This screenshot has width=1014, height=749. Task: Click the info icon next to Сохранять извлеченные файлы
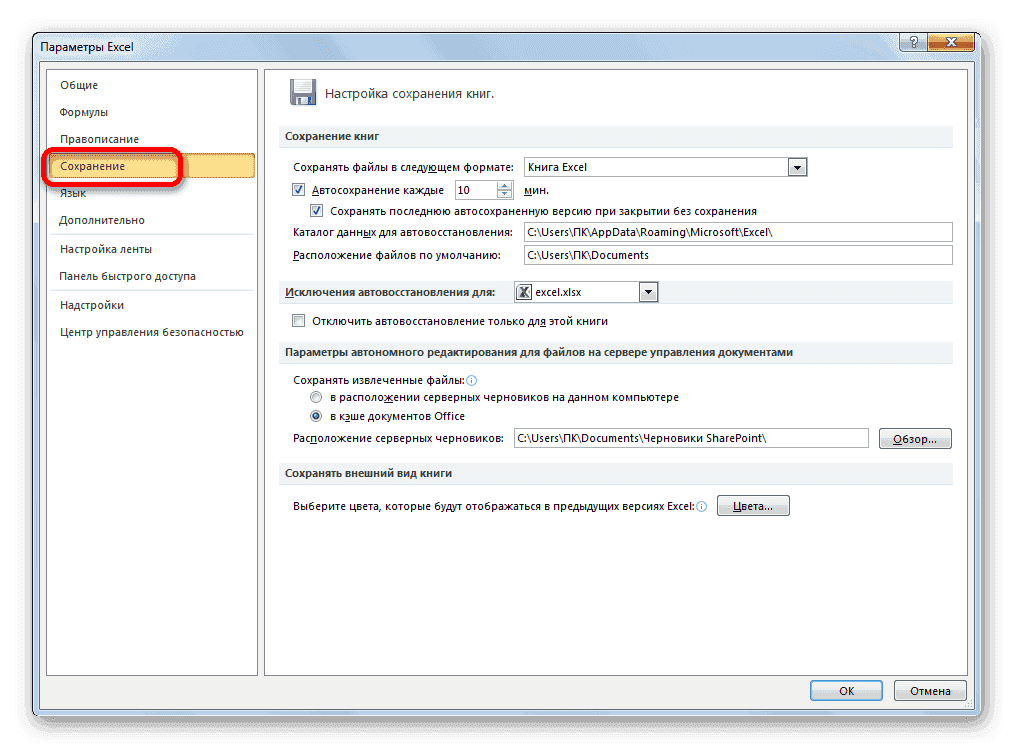coord(470,378)
